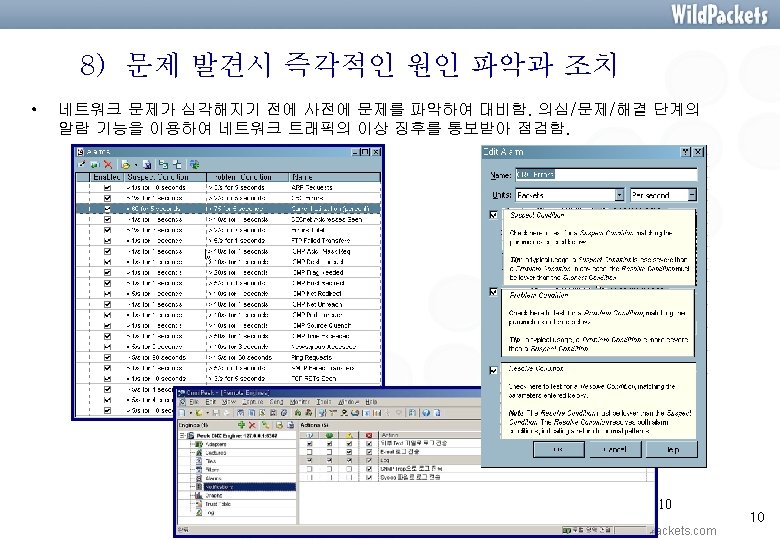Toggle Enabled checkbox for Ping Requests alarm
Screen dimensions: 780x540
coord(107,357)
